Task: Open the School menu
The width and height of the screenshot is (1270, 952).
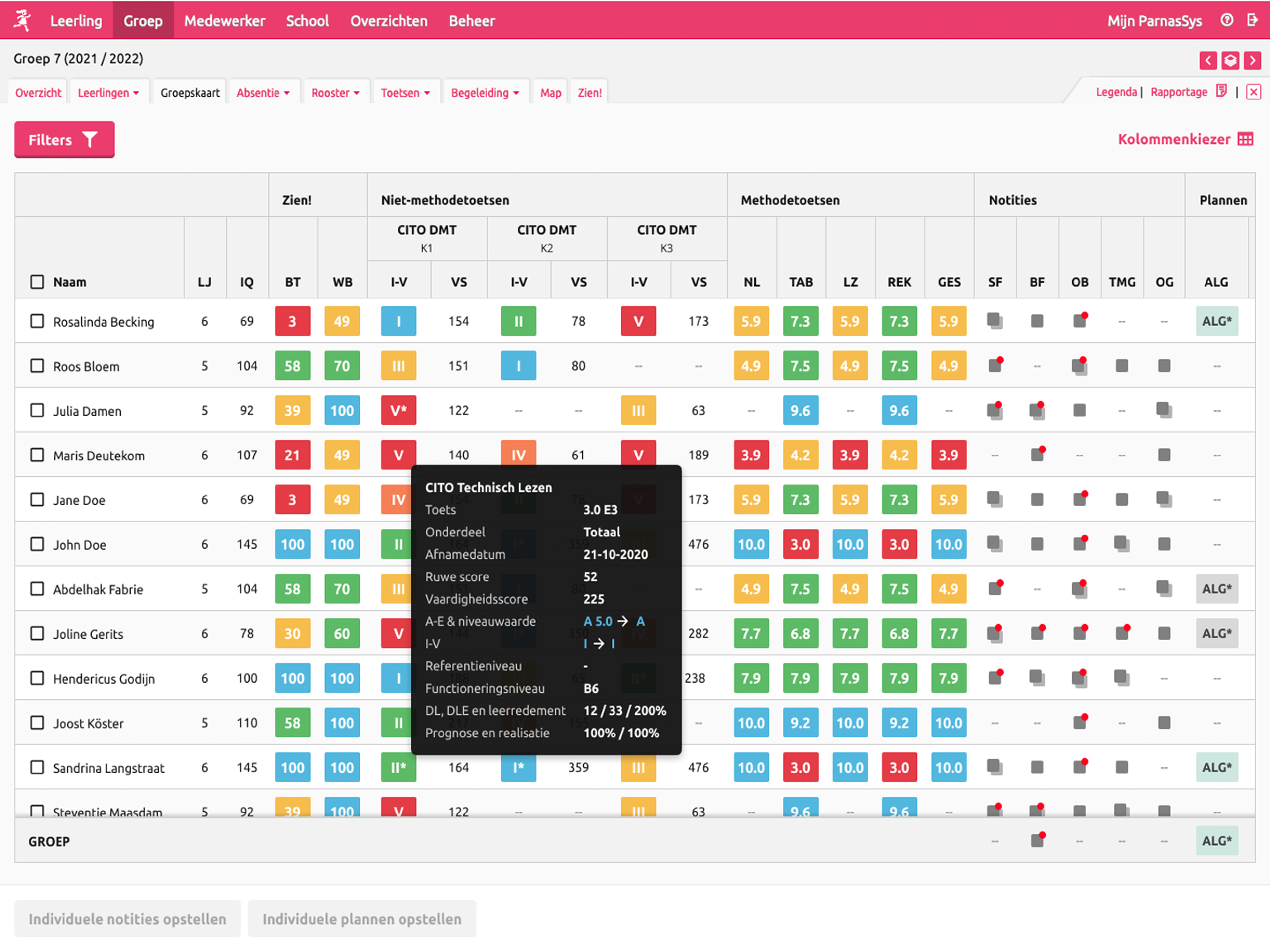Action: pyautogui.click(x=307, y=20)
